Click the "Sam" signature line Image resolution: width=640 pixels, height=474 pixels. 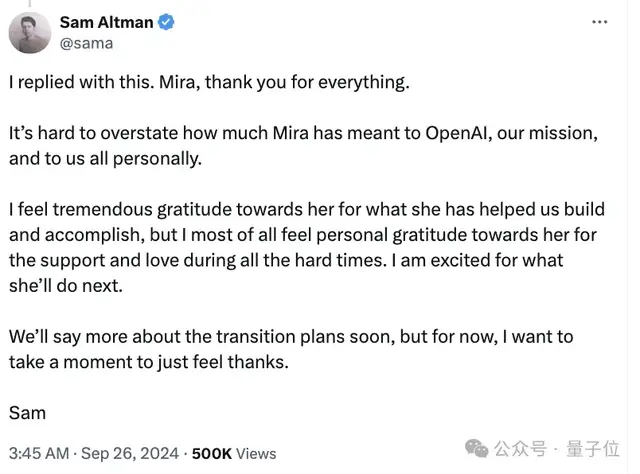click(27, 412)
